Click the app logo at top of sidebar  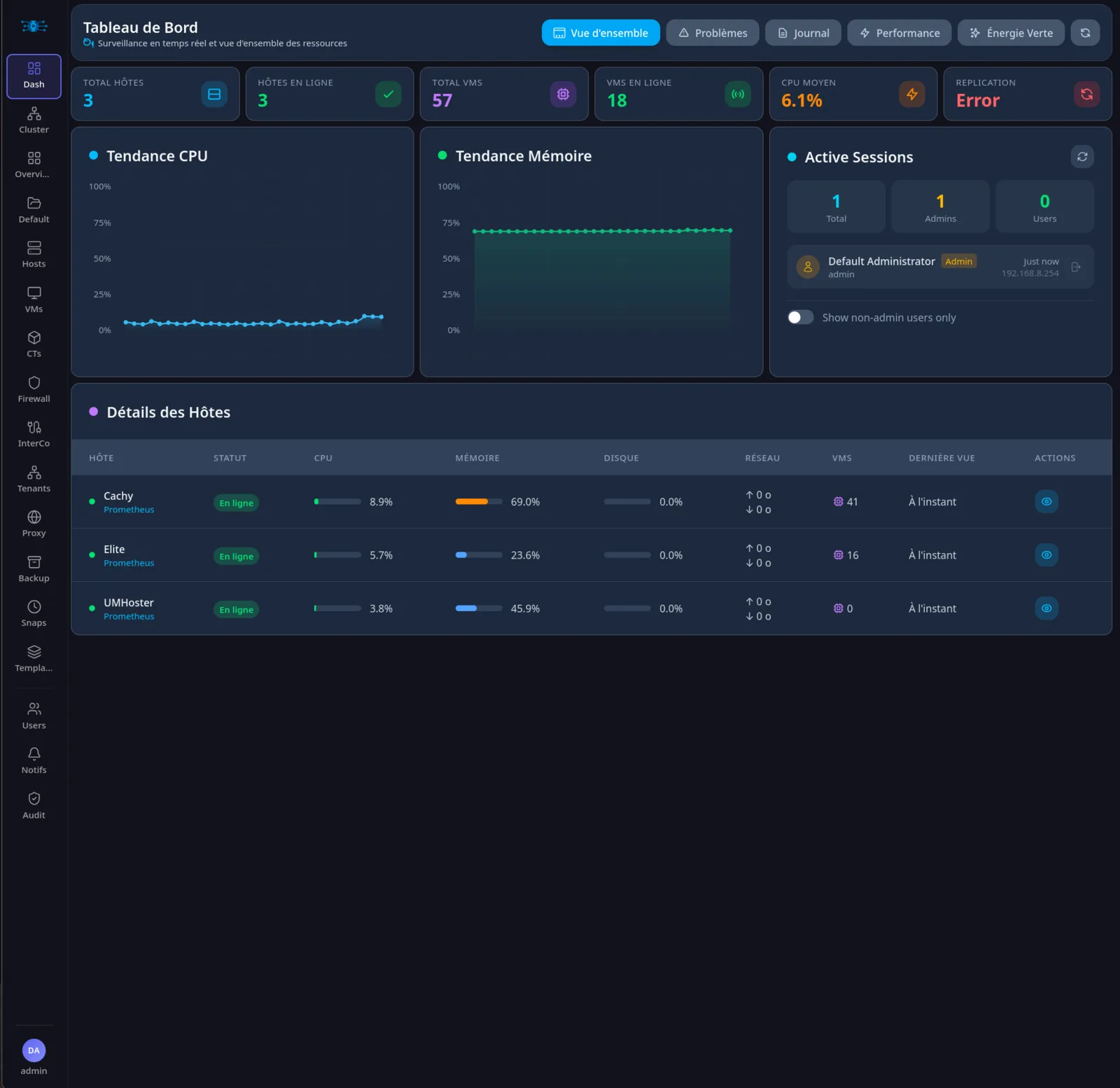point(34,27)
